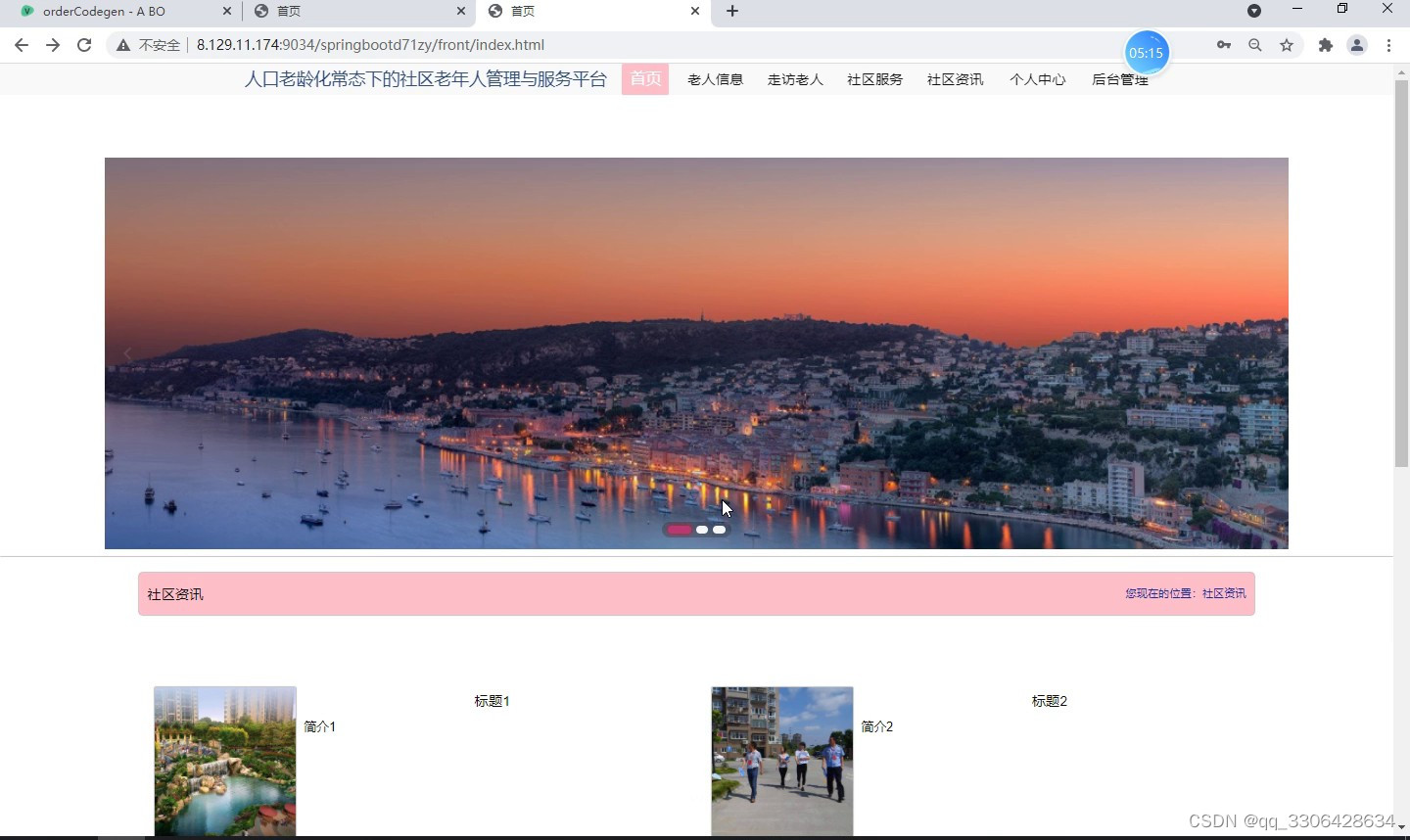This screenshot has height=840, width=1410.
Task: Select the second carousel indicator dot
Action: click(702, 530)
